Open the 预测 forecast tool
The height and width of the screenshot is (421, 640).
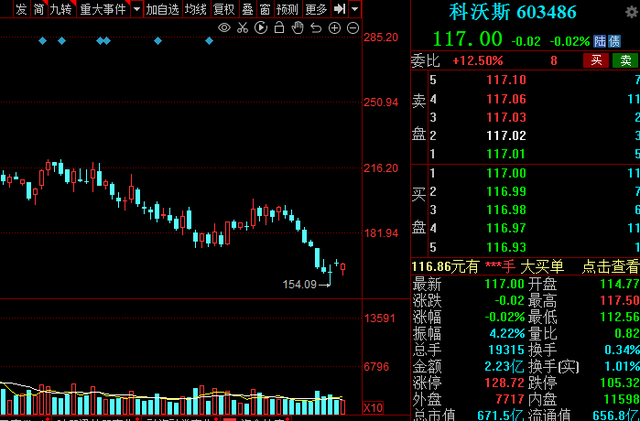(x=288, y=9)
